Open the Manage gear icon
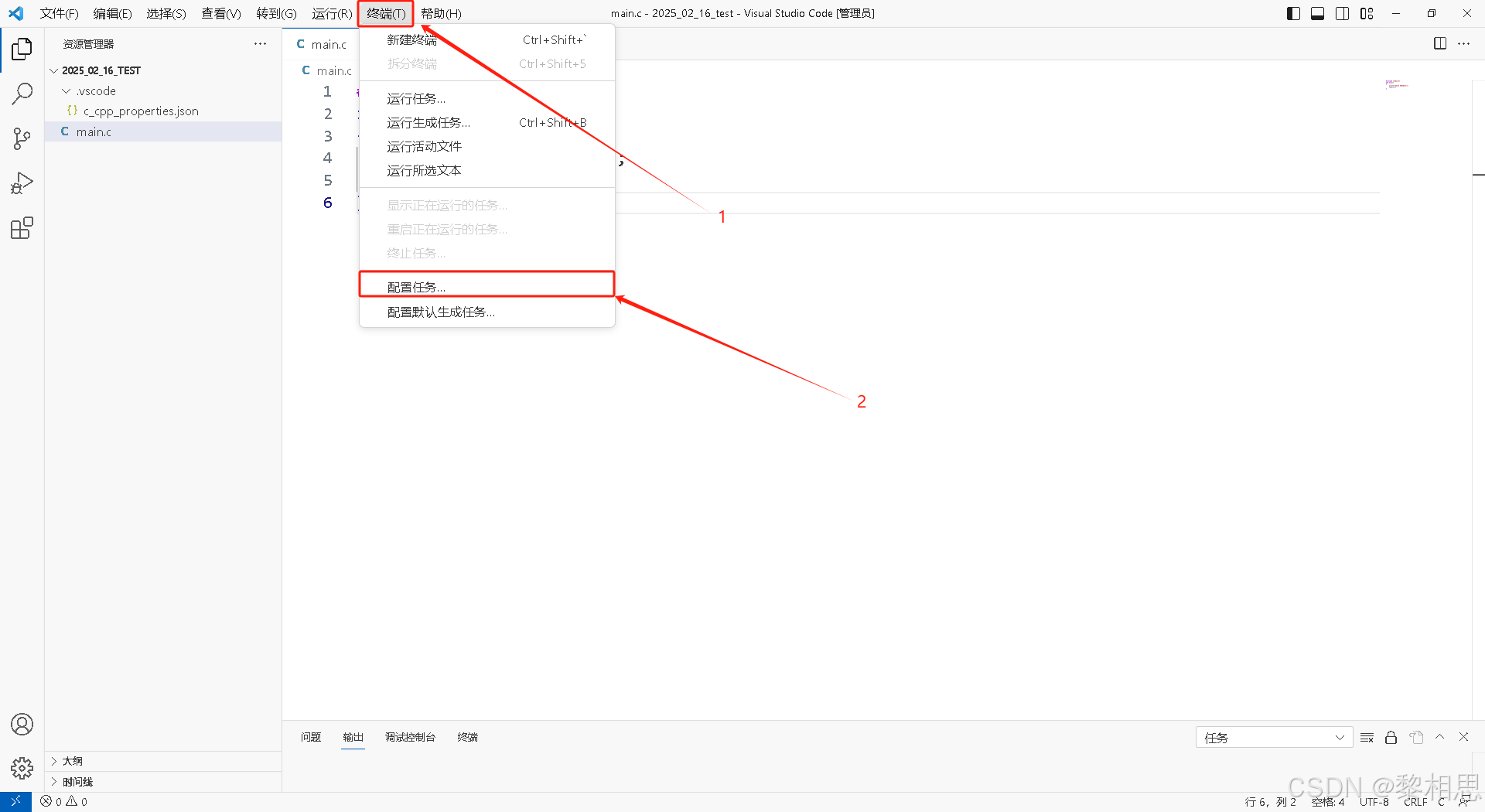The image size is (1485, 812). click(22, 768)
